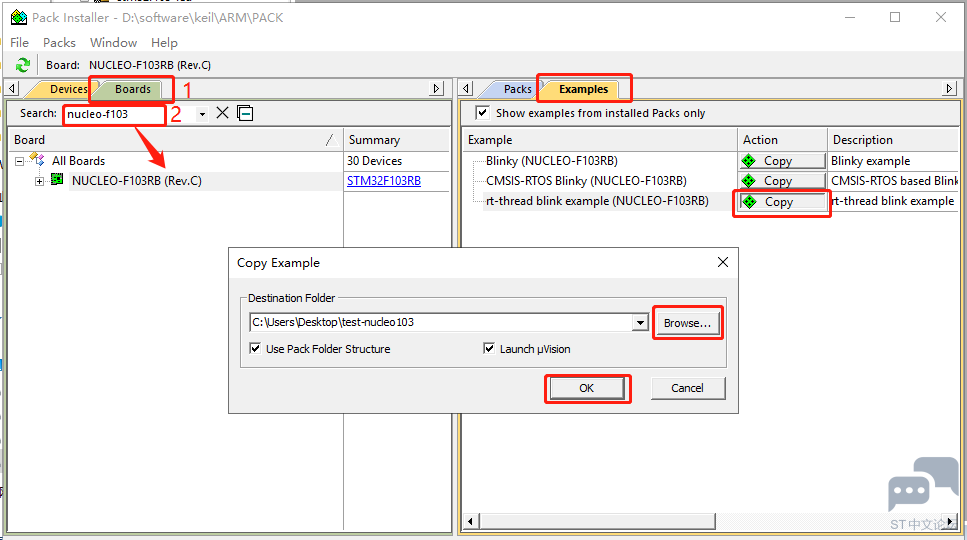The image size is (967, 540).
Task: Toggle Use Pack Folder Structure checkbox
Action: coord(255,348)
